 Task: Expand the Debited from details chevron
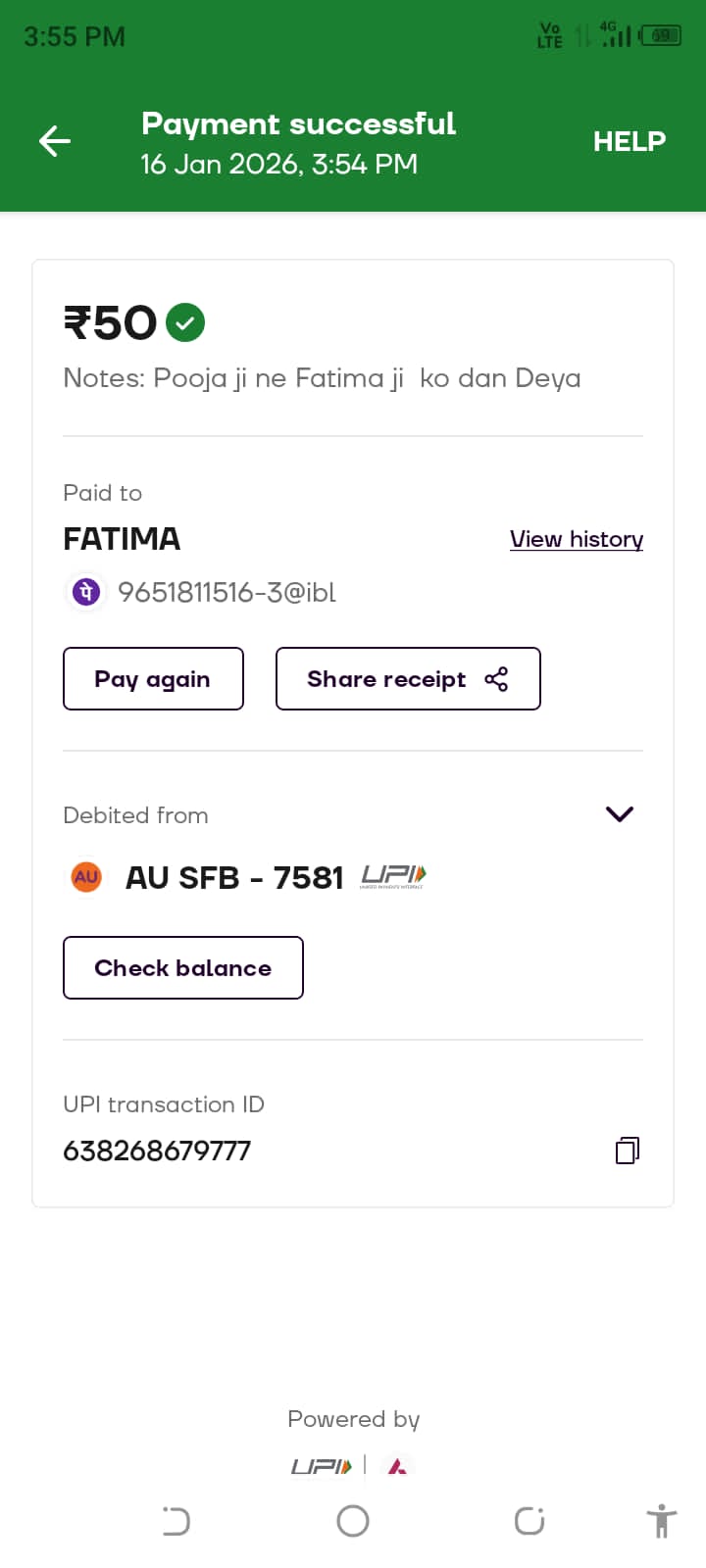click(620, 814)
